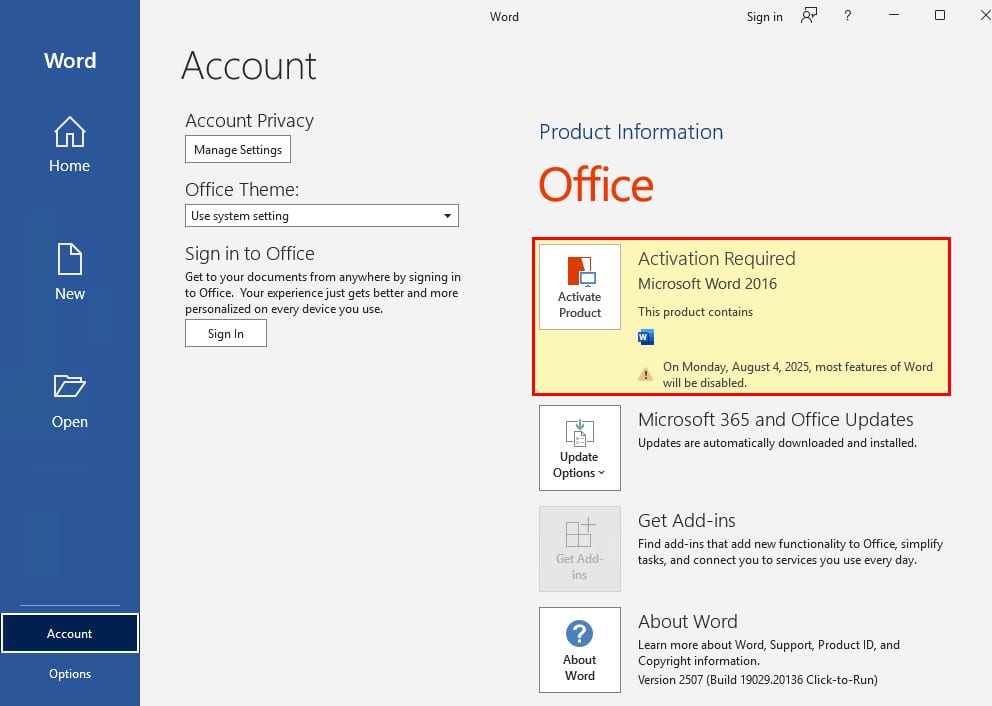Screen dimensions: 992x706
Task: Minimize the Word window
Action: pos(894,15)
